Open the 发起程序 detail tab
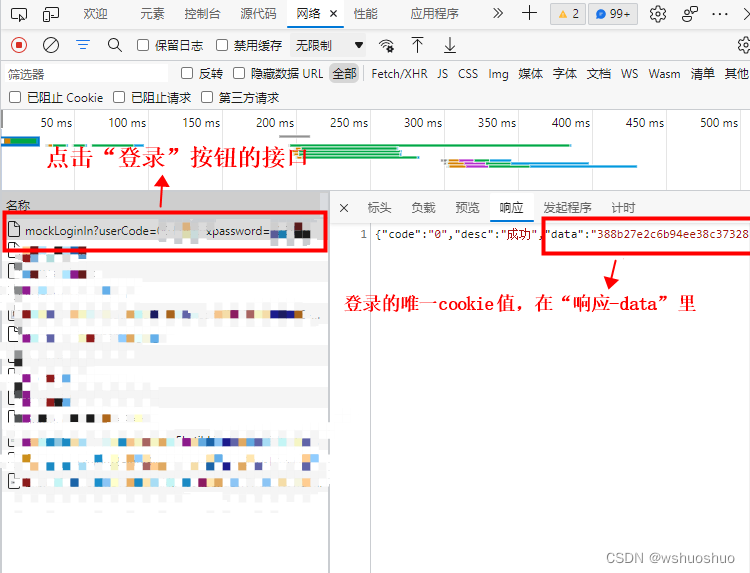This screenshot has width=750, height=573. [x=567, y=208]
